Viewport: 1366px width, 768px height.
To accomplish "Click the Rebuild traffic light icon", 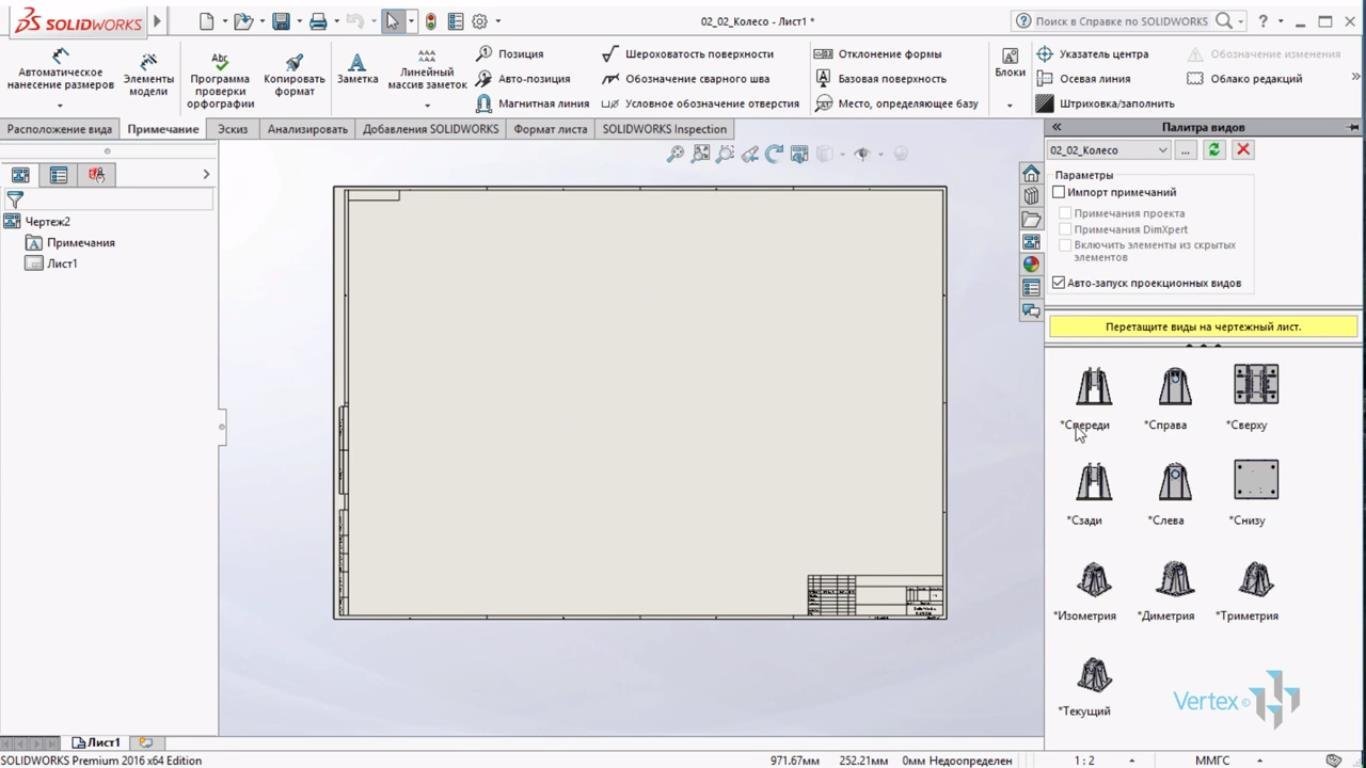I will point(431,21).
